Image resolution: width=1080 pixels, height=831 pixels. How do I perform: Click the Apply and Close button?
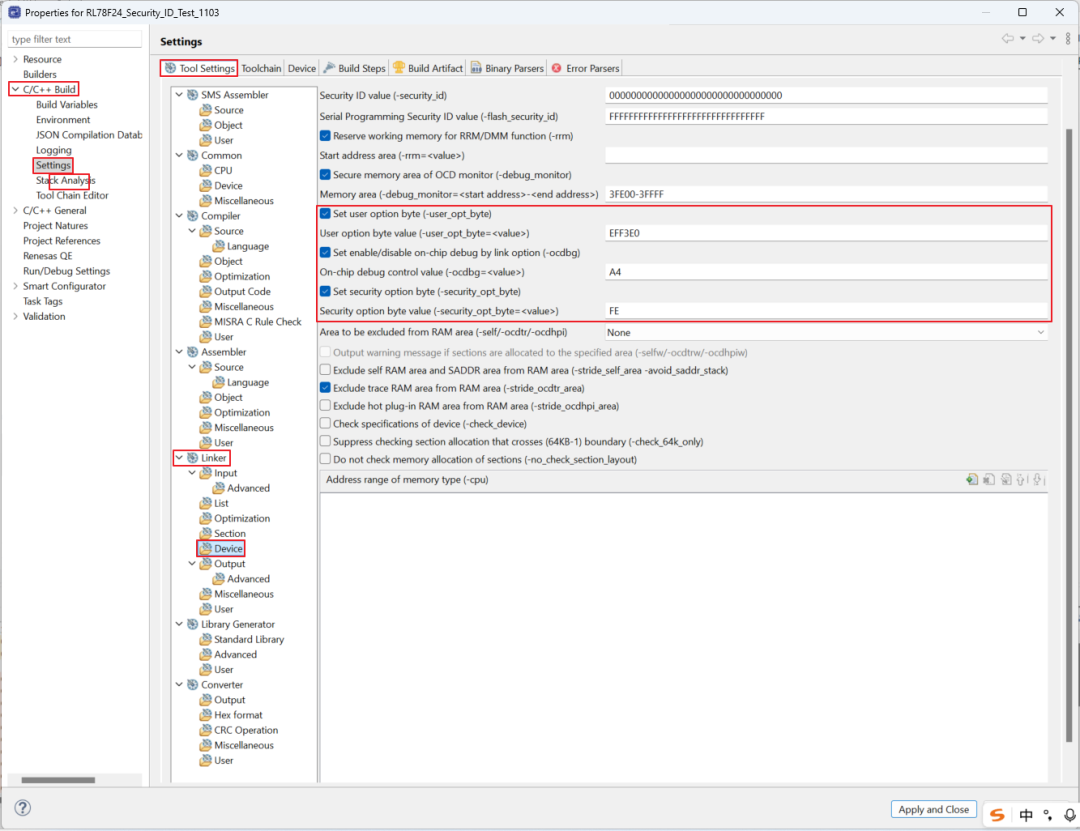(x=933, y=810)
